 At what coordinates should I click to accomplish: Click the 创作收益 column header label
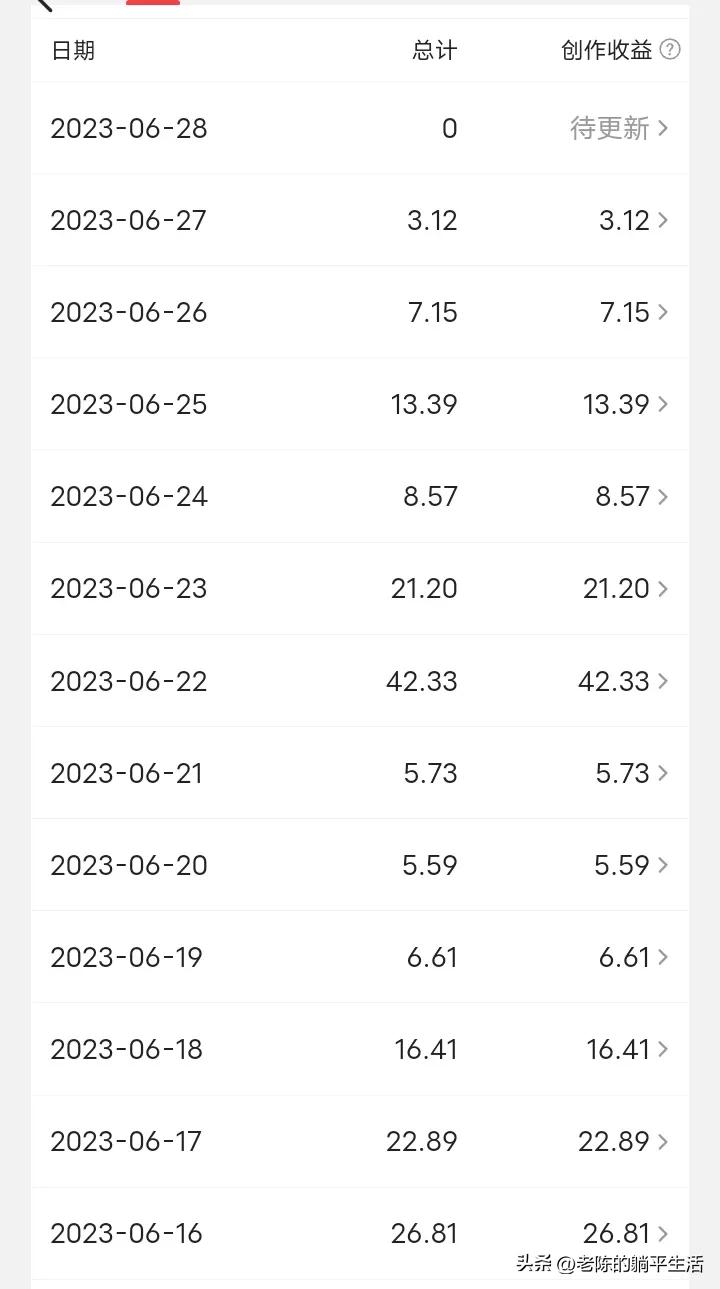[606, 50]
